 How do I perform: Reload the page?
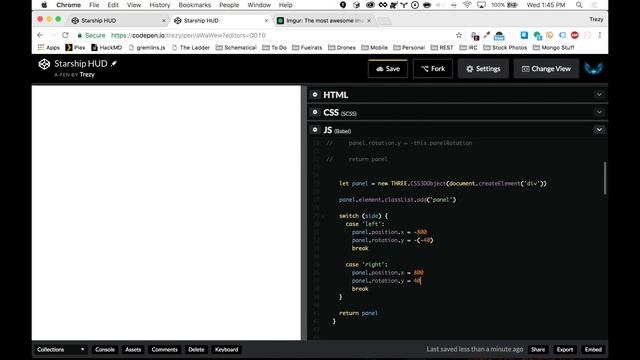click(65, 35)
